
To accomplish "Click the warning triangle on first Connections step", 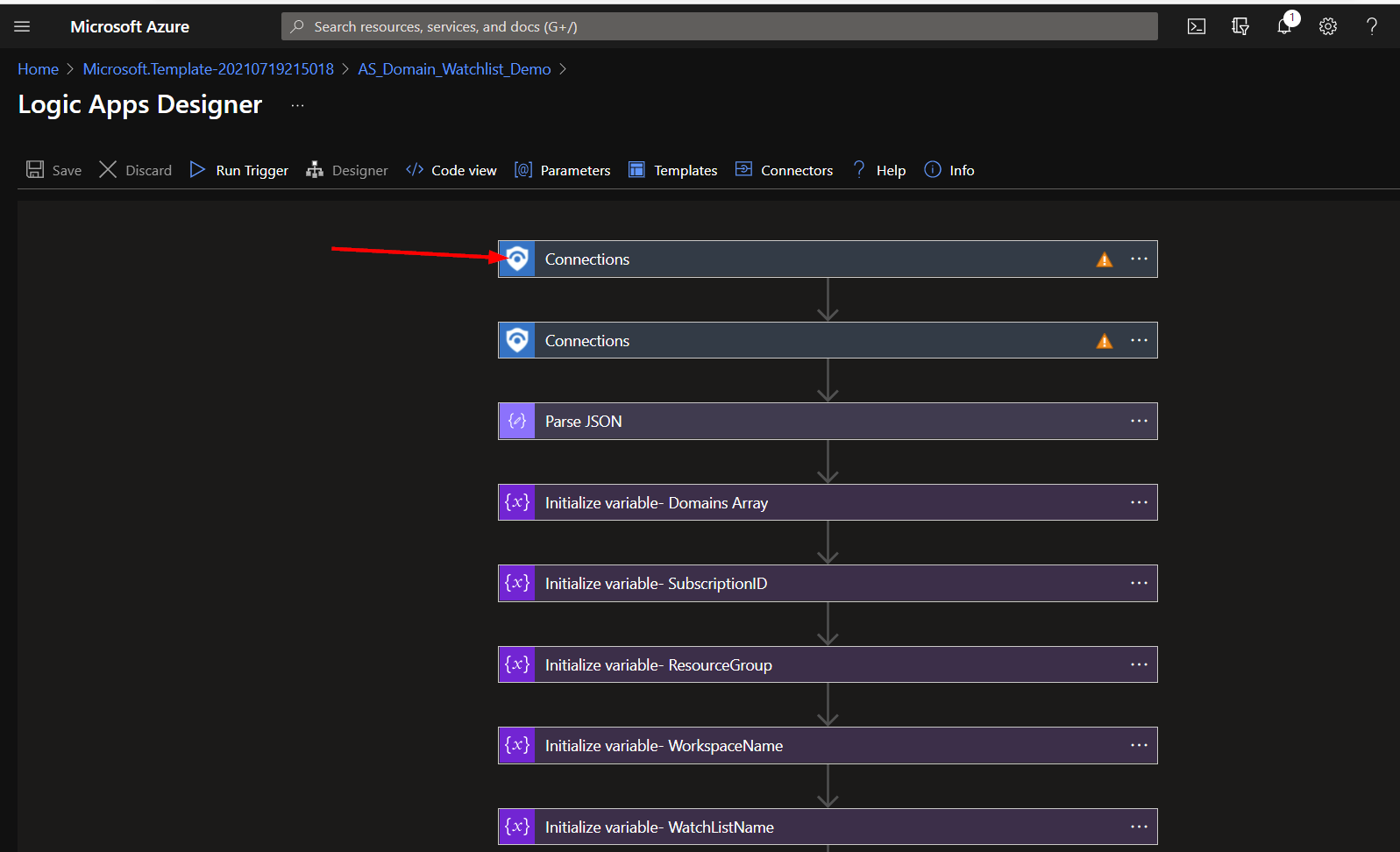I will tap(1105, 259).
